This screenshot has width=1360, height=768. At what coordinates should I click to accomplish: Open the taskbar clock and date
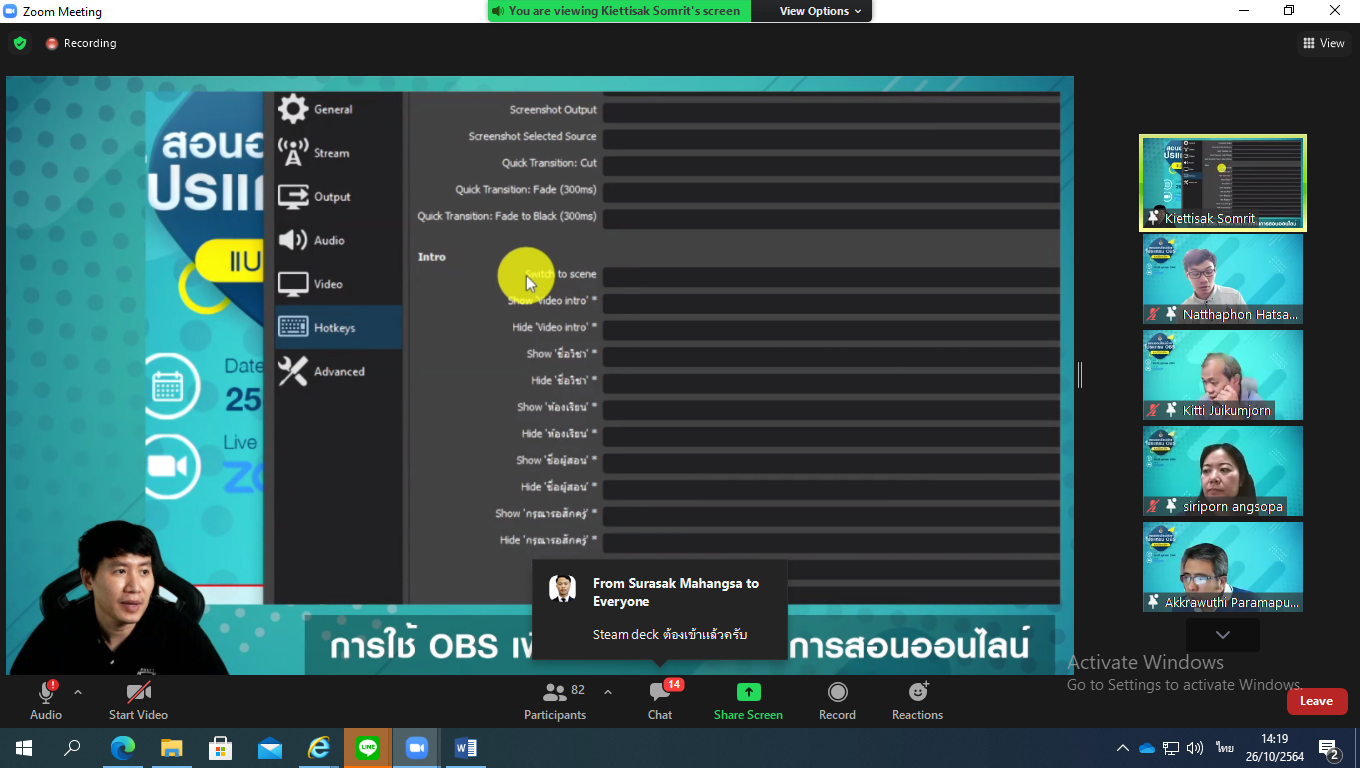pos(1274,748)
